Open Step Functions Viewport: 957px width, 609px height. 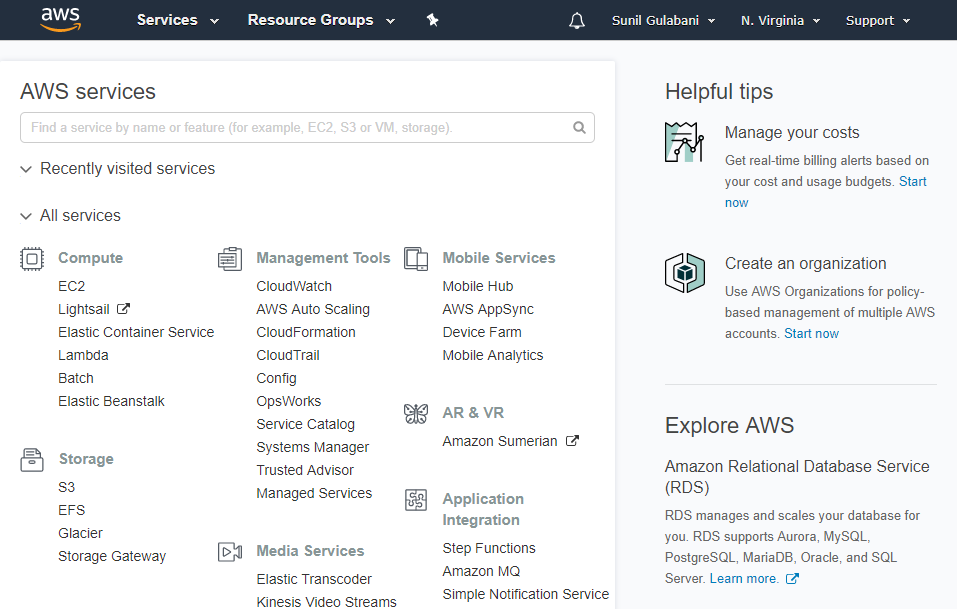[x=489, y=548]
